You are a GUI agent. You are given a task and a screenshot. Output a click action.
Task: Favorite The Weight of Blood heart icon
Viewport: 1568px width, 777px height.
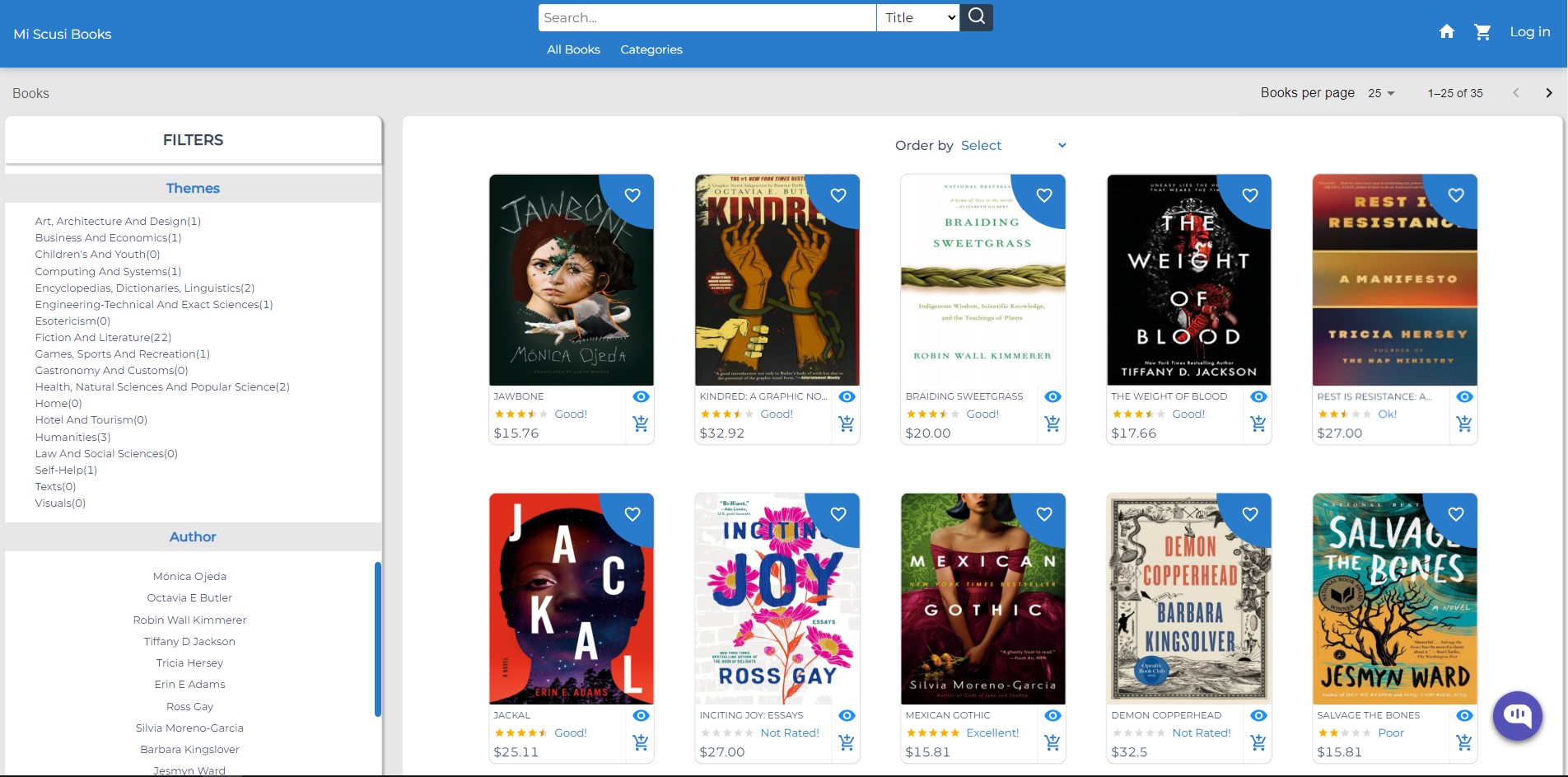1250,195
